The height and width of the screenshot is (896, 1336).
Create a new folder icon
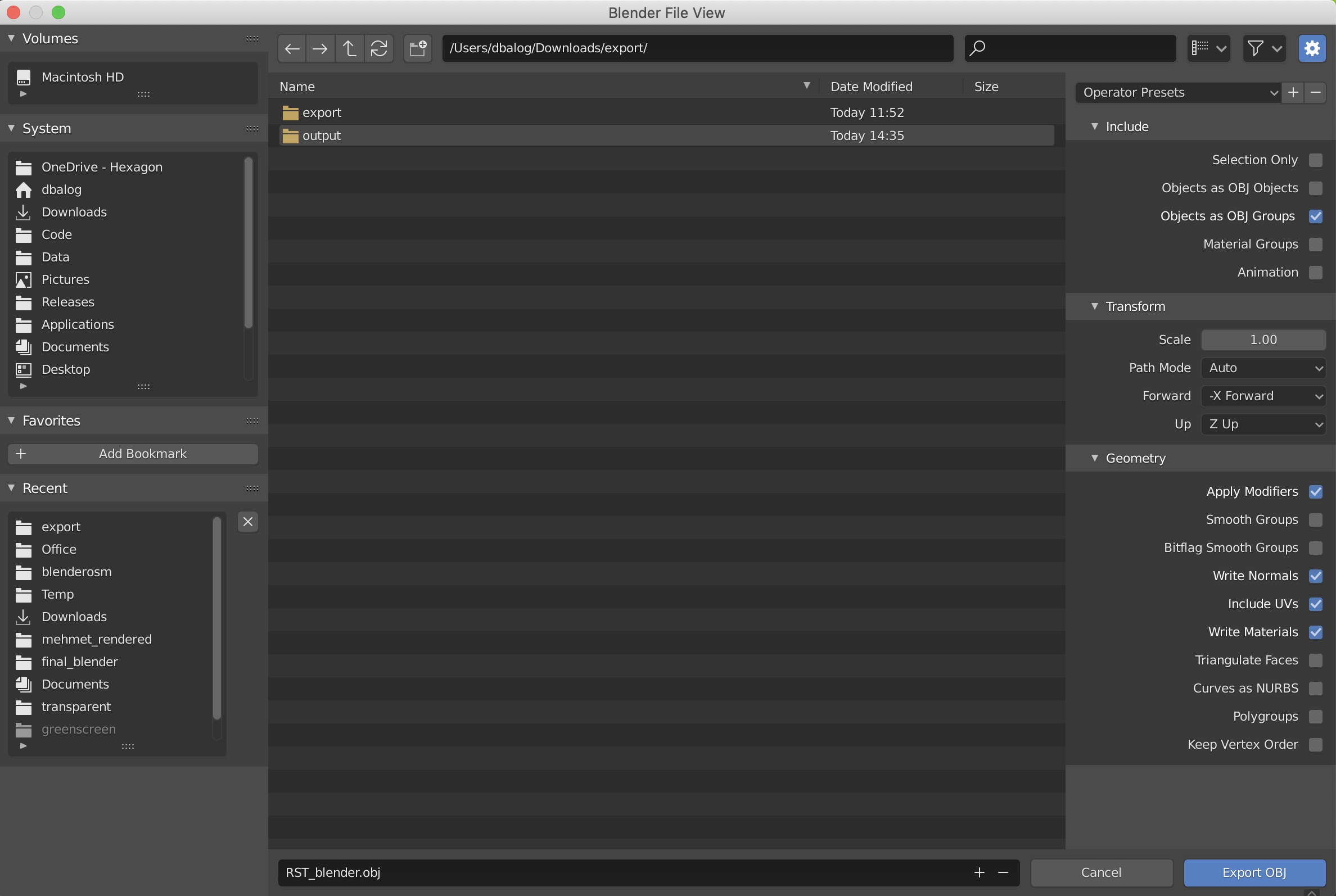(x=418, y=48)
